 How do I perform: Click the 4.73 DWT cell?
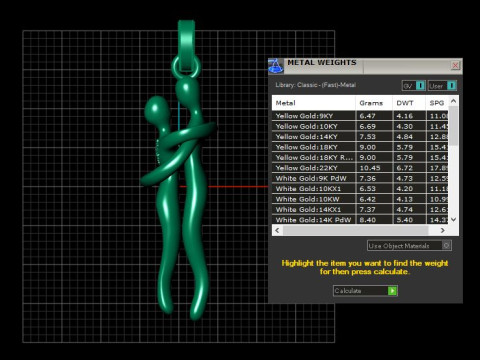coord(409,178)
